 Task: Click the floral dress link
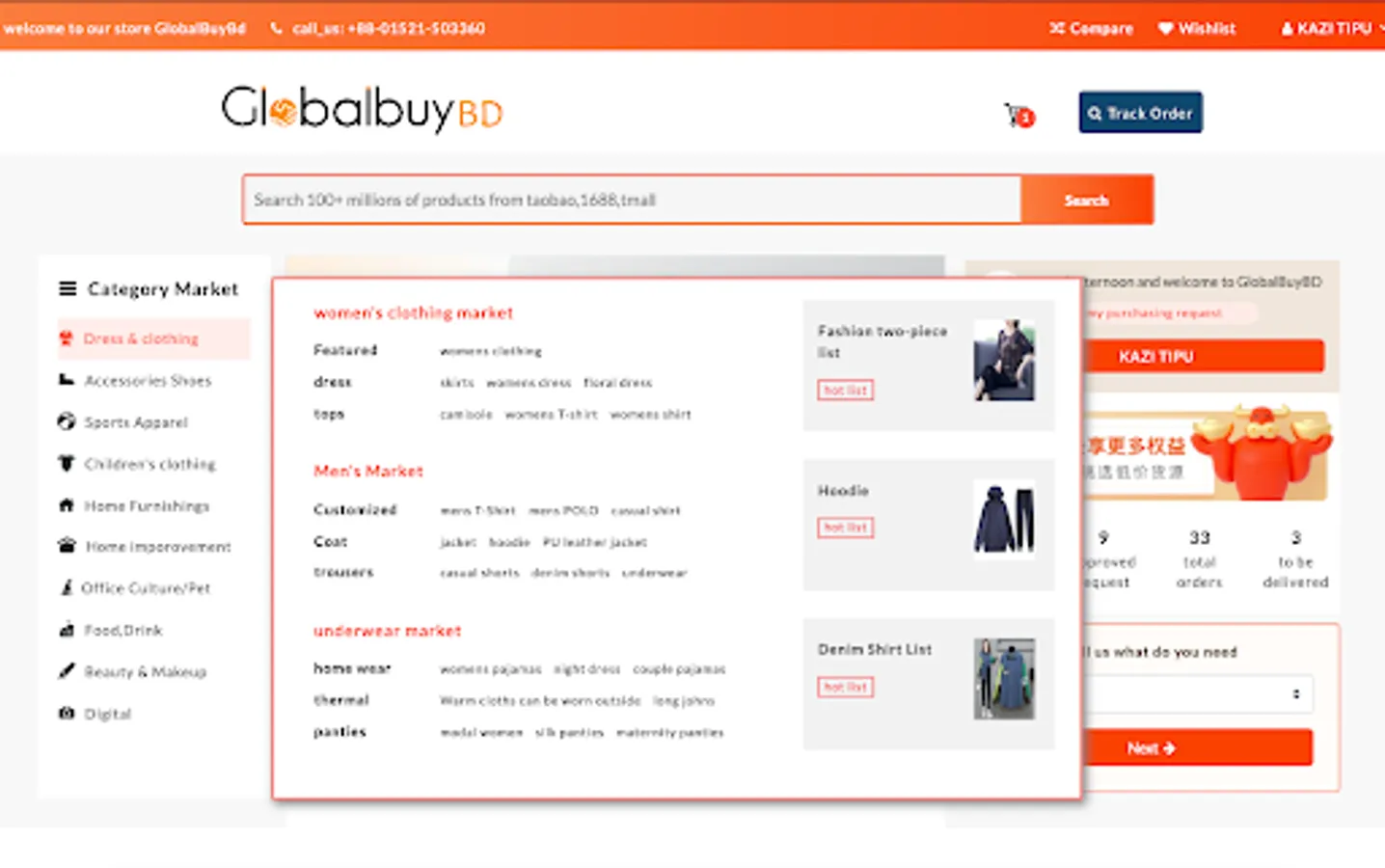618,383
